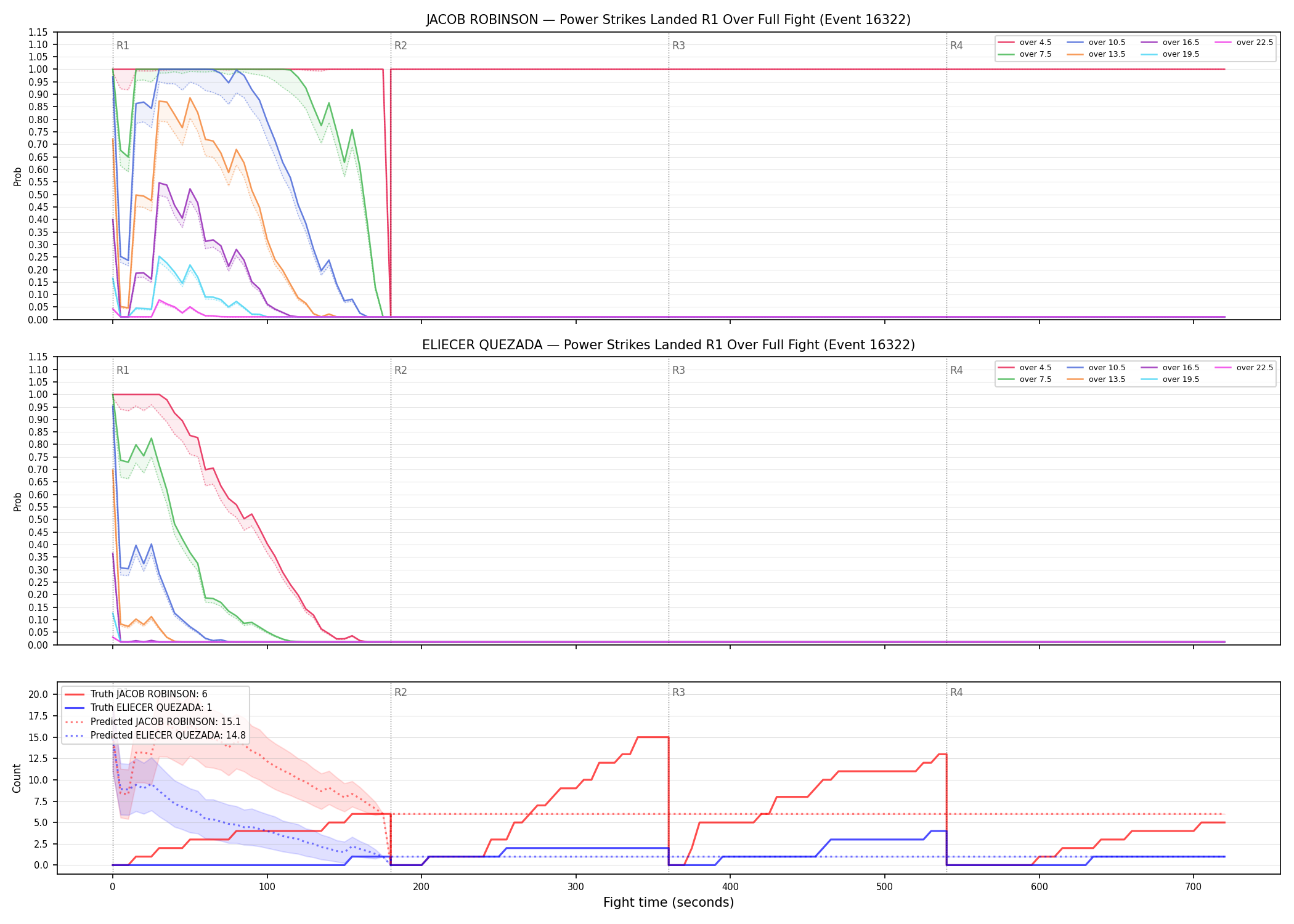Click 'over 19.5' cyan line sample, Robinson legend

coord(1149,54)
